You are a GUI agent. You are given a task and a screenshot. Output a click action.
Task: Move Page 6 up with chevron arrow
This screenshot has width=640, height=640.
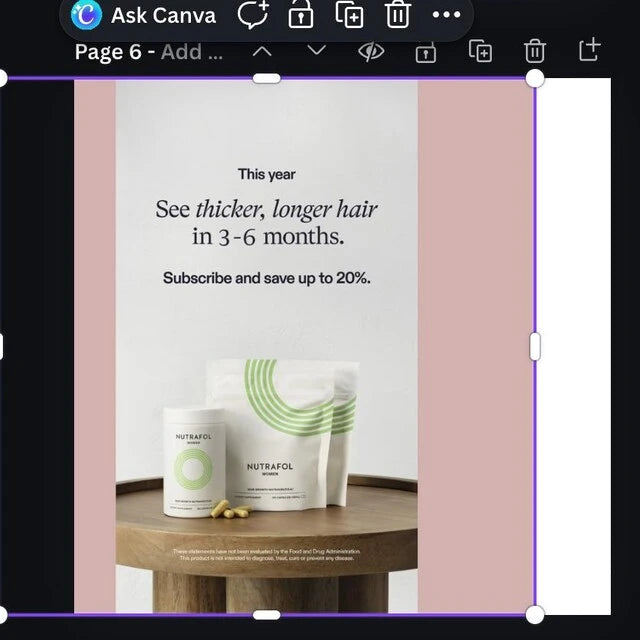tap(262, 52)
